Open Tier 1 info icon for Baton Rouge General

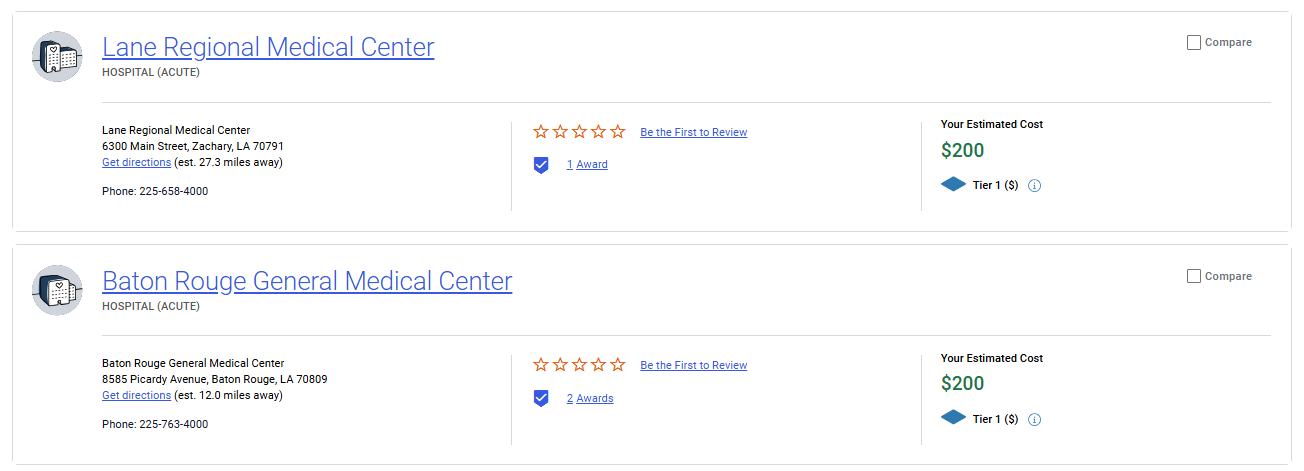pyautogui.click(x=1035, y=419)
